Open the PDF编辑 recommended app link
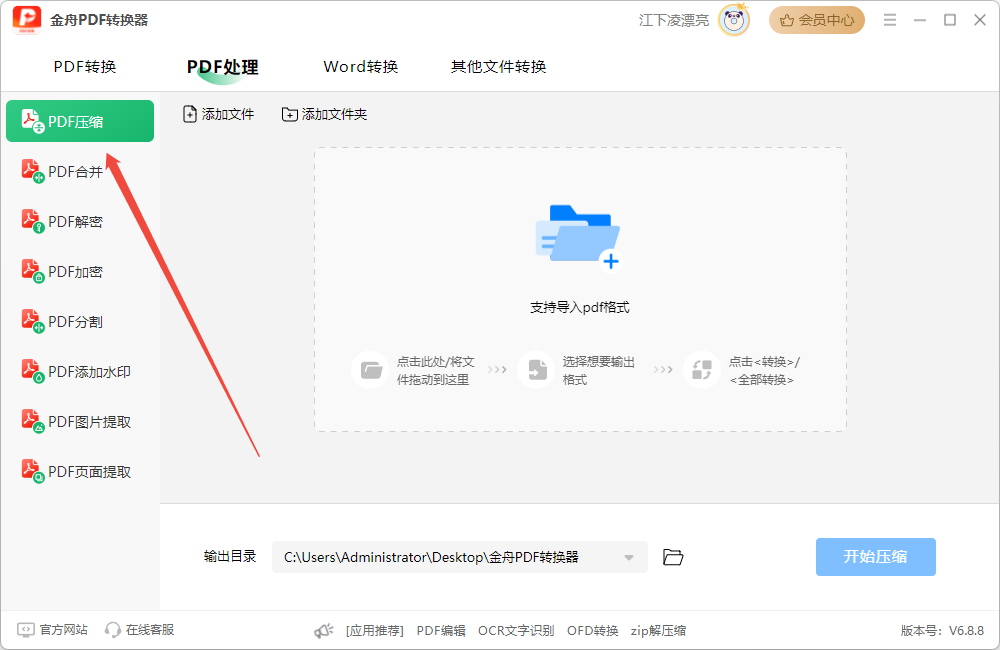1000x650 pixels. pos(441,631)
